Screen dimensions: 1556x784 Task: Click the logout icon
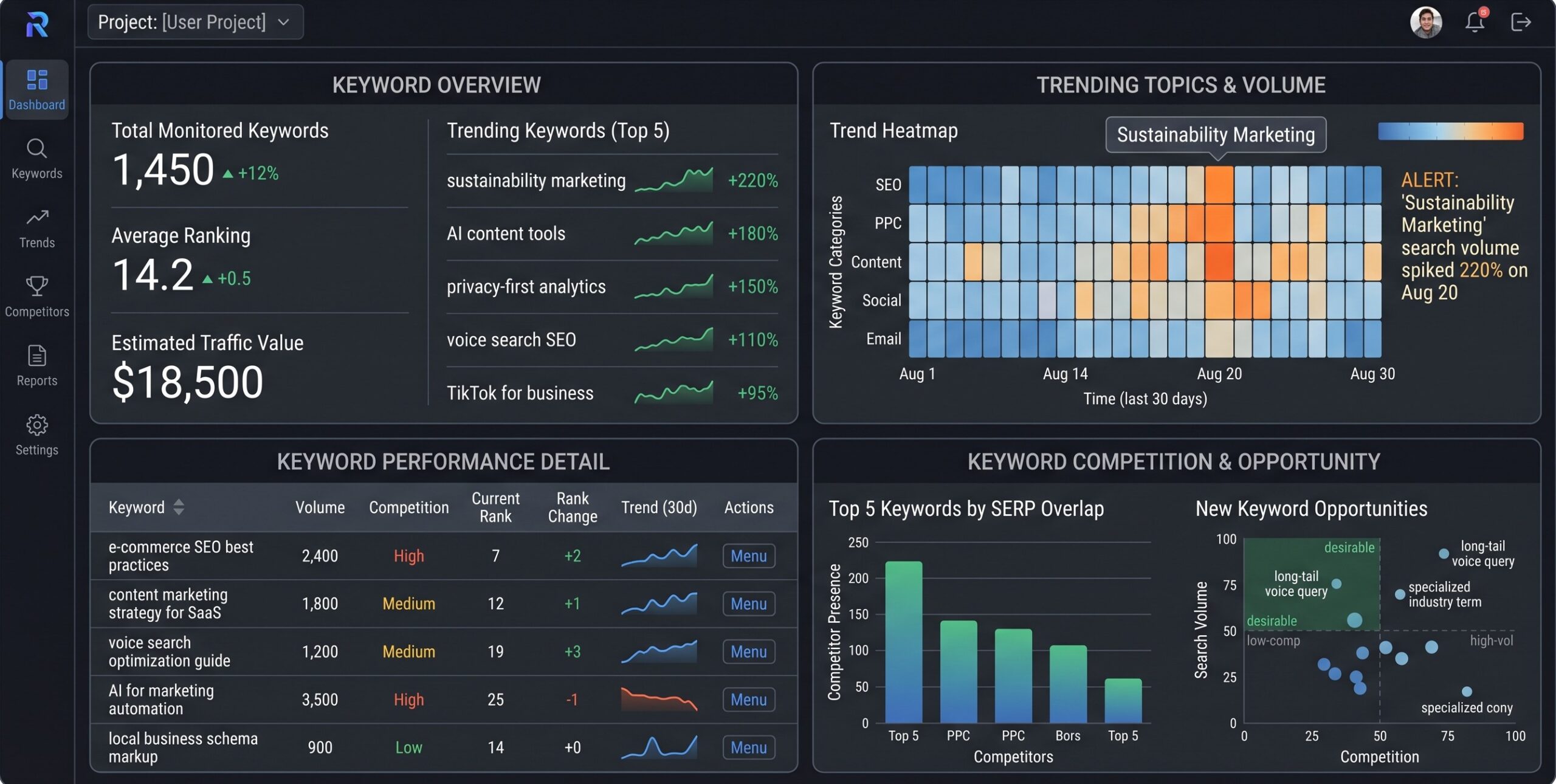click(1520, 22)
